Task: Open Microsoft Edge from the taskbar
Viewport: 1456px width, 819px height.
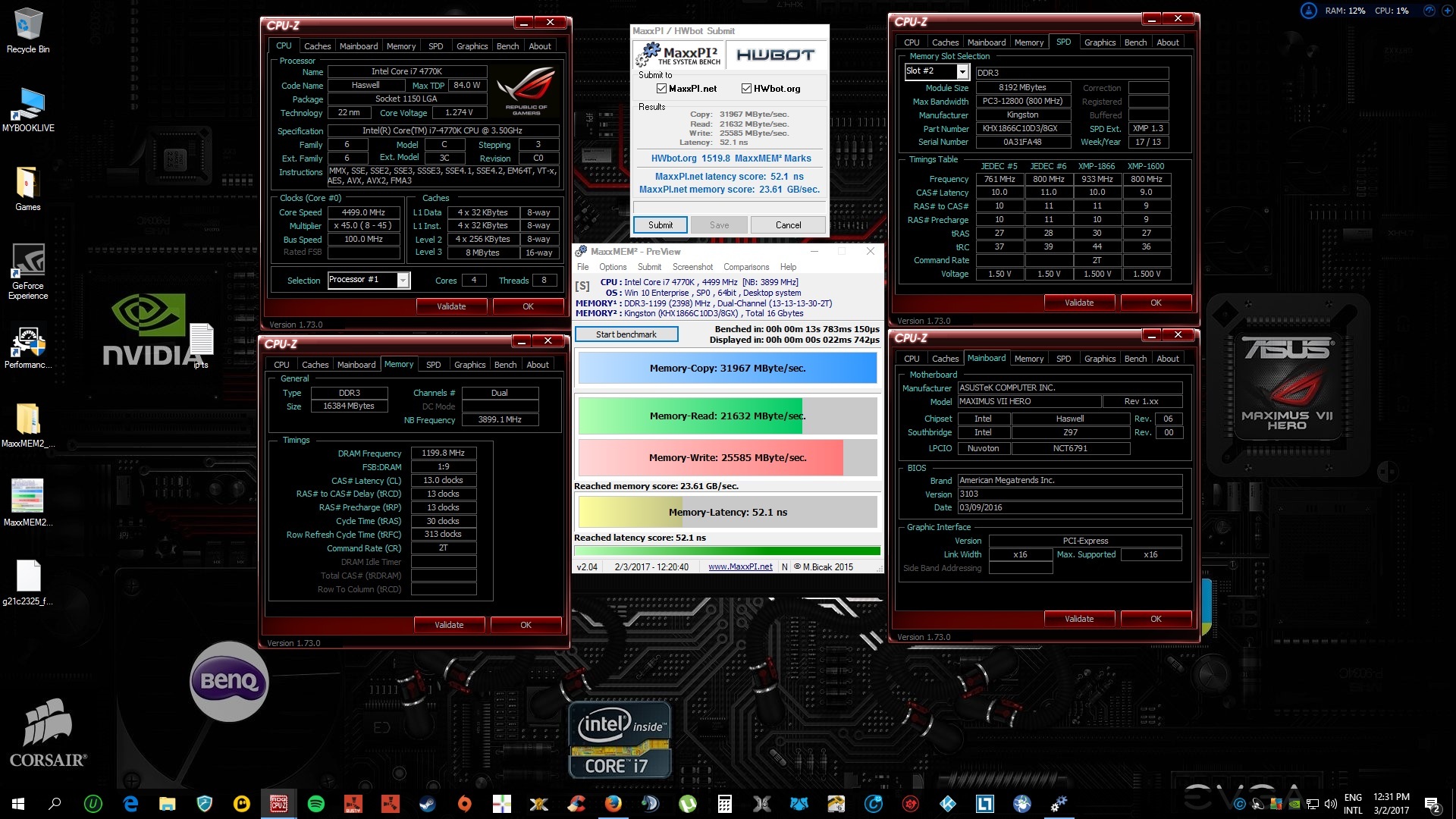Action: [130, 804]
